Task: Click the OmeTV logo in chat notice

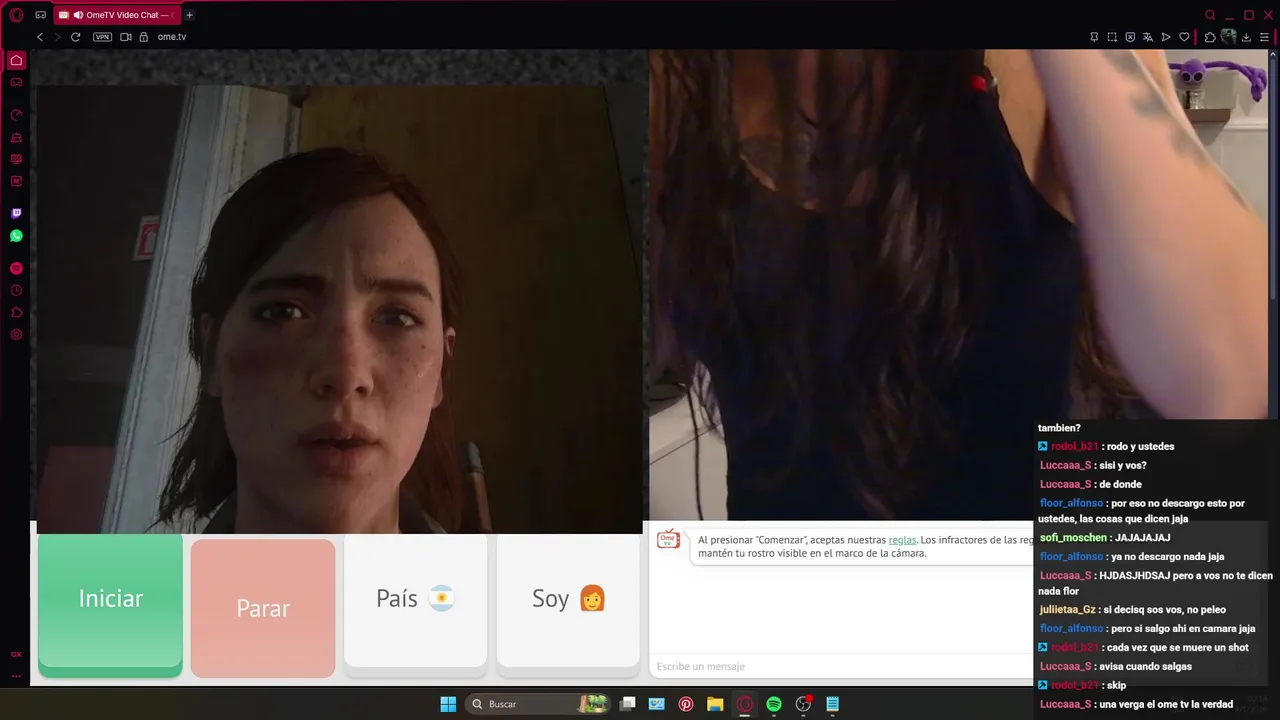Action: point(668,540)
